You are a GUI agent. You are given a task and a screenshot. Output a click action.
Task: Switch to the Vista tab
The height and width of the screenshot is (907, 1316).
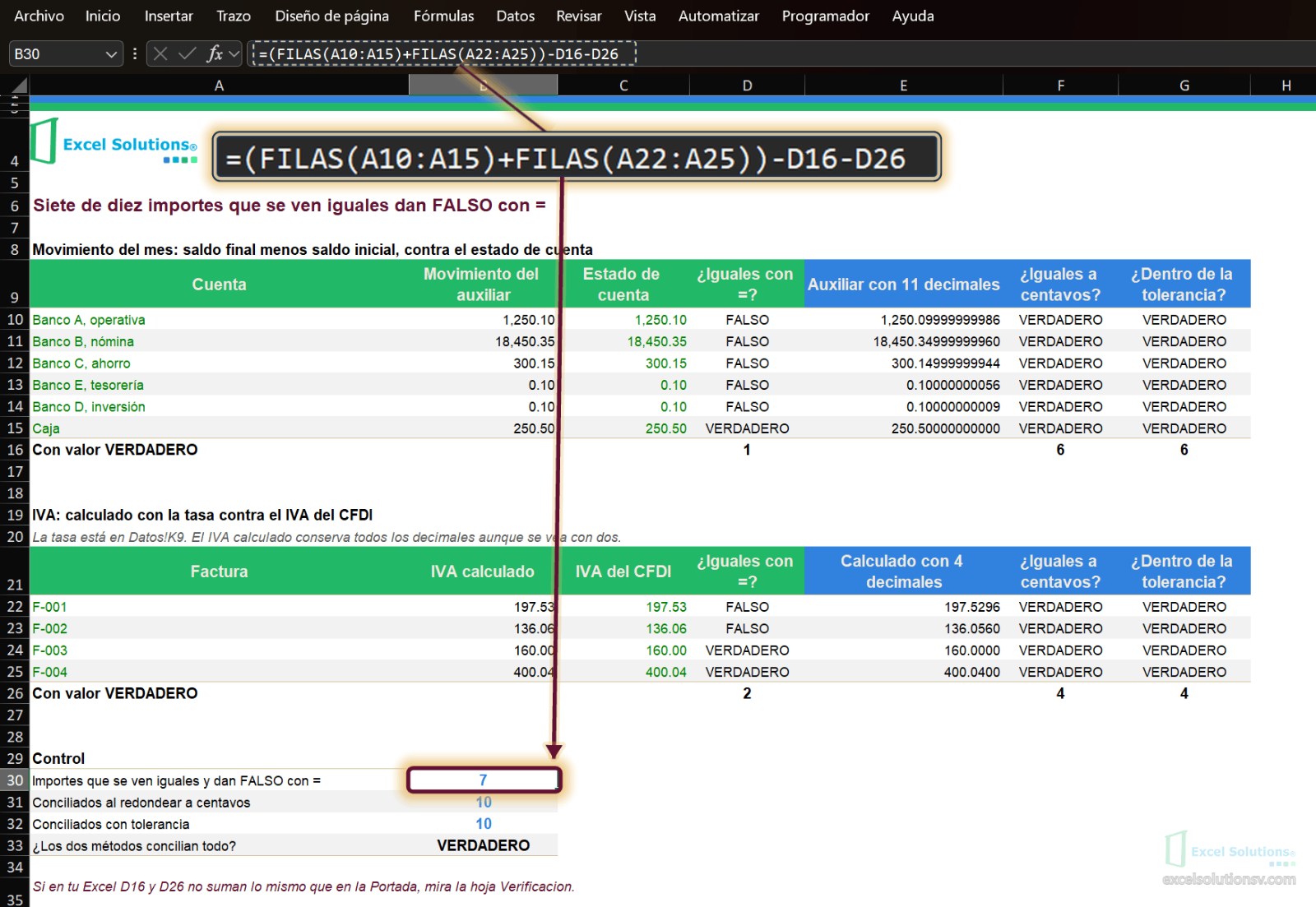[640, 16]
